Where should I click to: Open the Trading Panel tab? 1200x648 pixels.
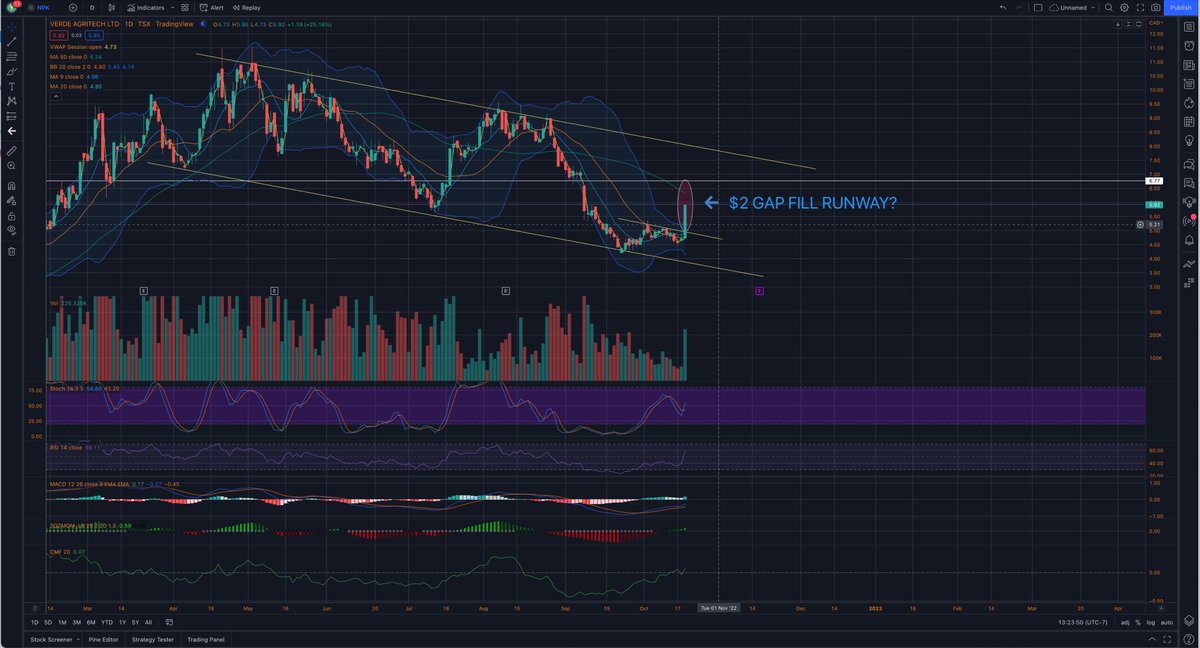(206, 639)
